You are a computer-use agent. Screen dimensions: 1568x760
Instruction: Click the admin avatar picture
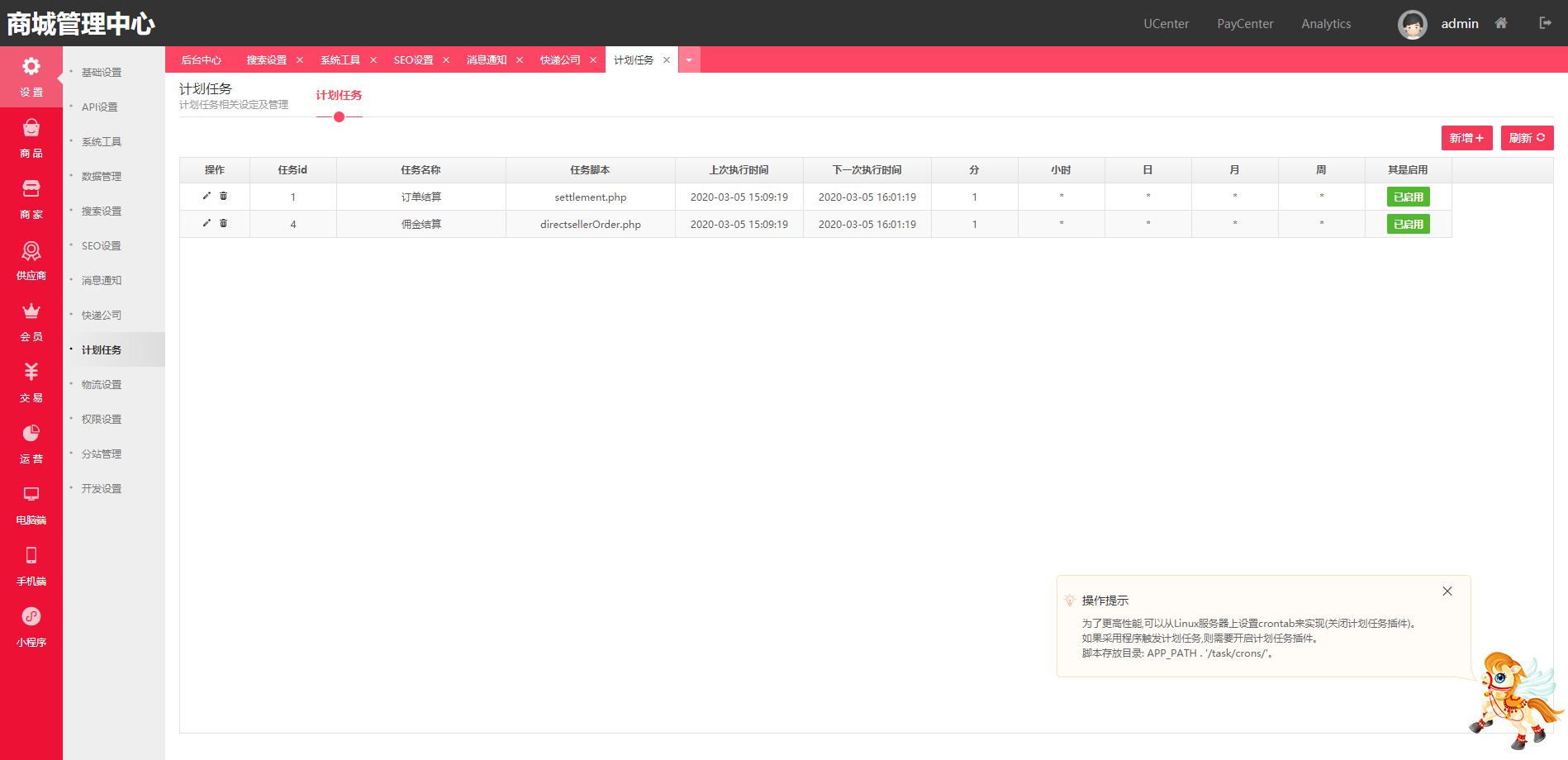click(x=1413, y=24)
